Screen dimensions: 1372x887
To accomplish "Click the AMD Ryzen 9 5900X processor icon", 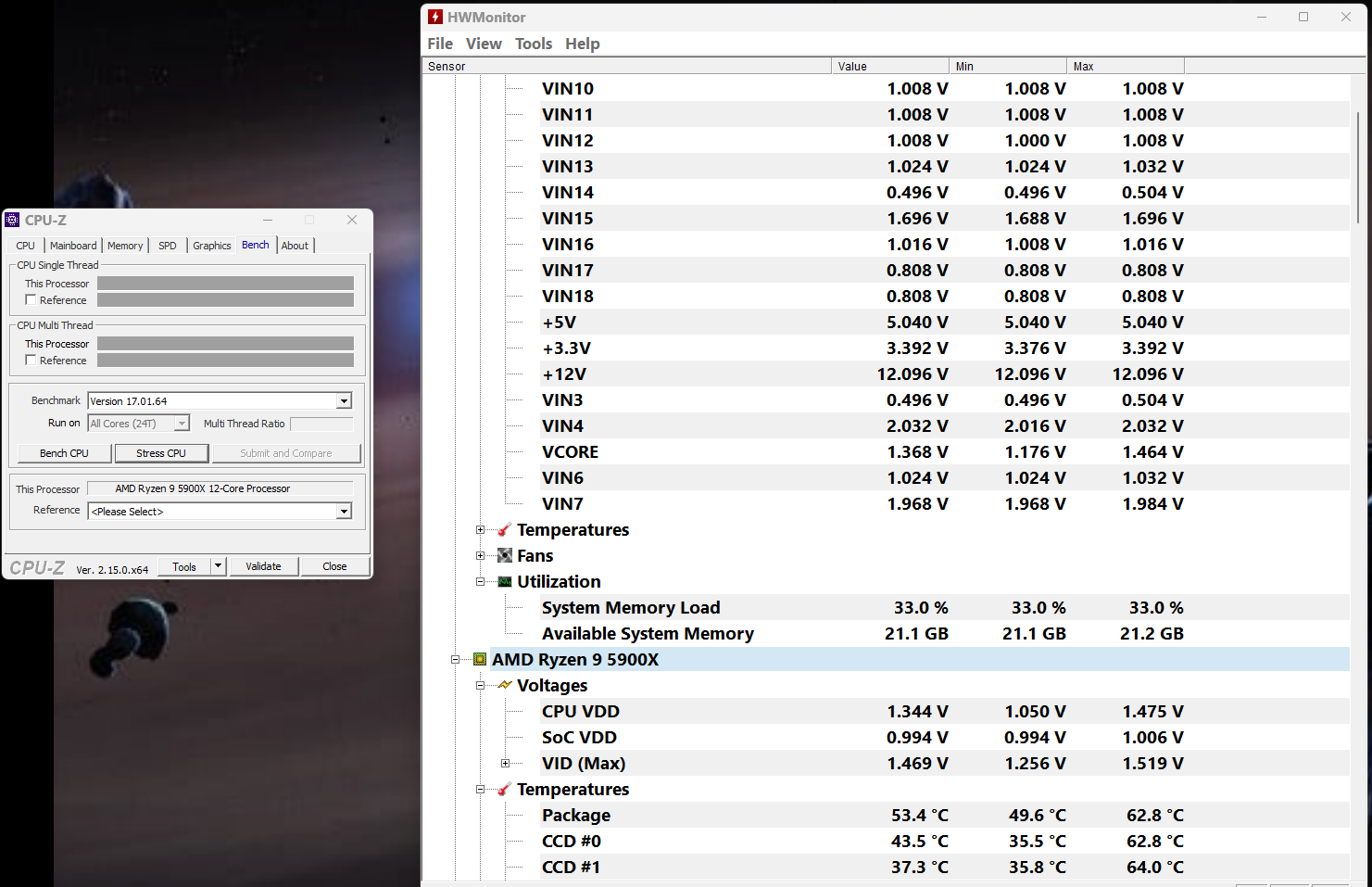I will (480, 660).
